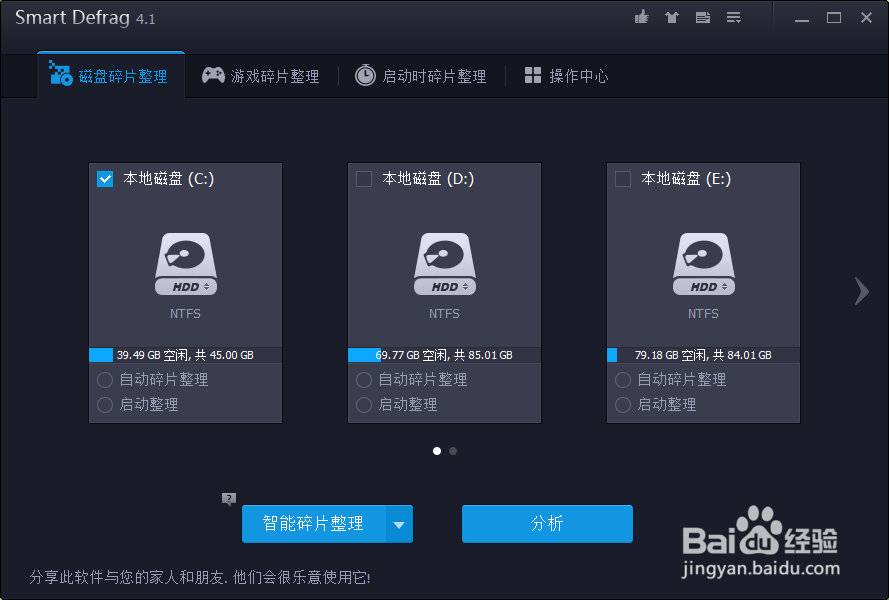Uncheck the 本地磁盘 (C:) checkbox
Image resolution: width=889 pixels, height=600 pixels.
[105, 179]
